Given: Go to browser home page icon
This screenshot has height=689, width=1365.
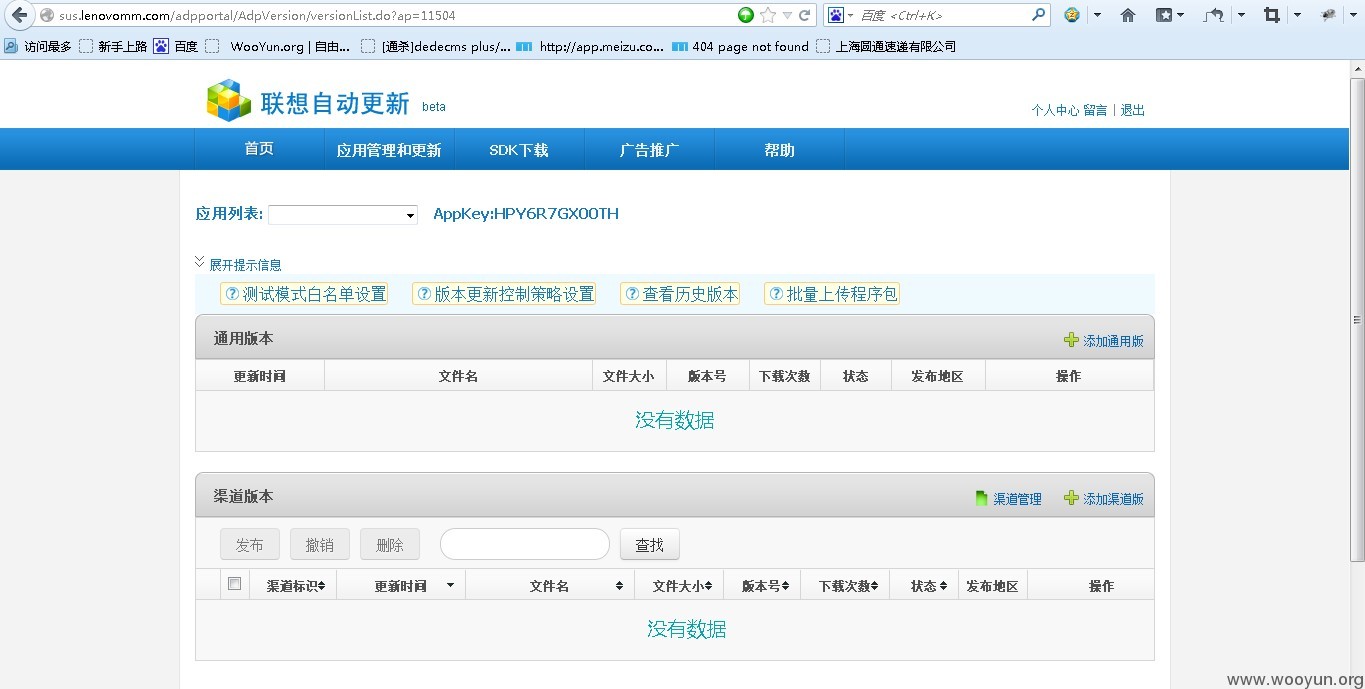Looking at the screenshot, I should coord(1128,15).
